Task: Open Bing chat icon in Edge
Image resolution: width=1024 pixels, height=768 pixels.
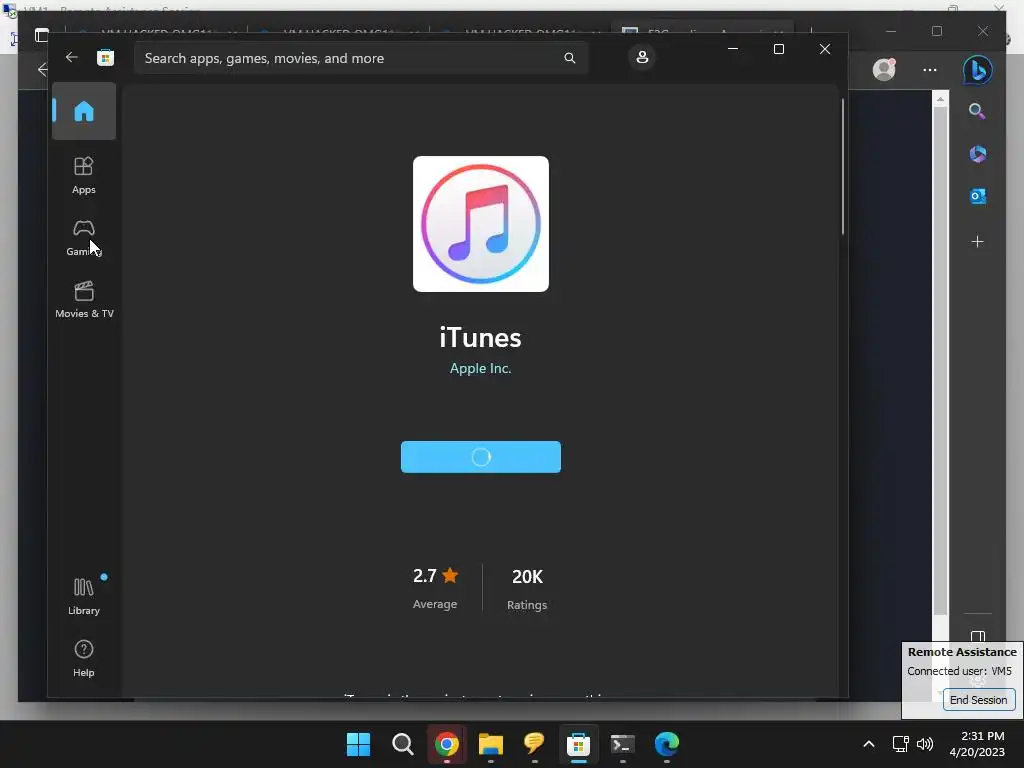Action: click(978, 70)
